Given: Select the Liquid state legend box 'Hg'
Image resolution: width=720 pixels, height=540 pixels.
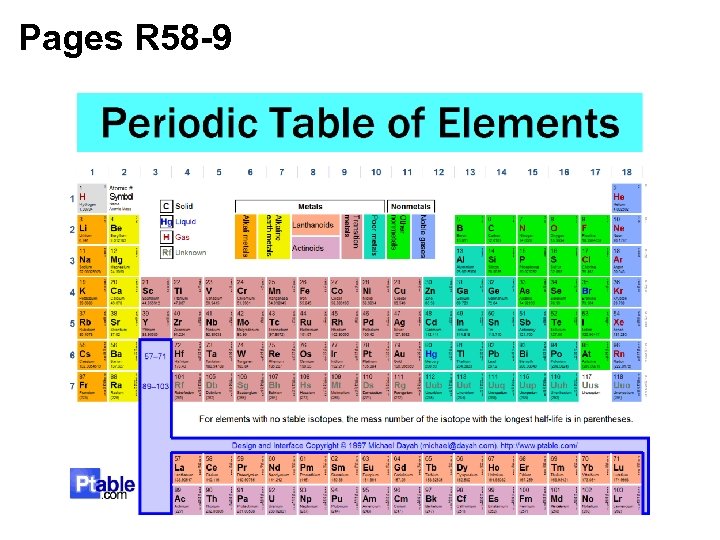Looking at the screenshot, I should [166, 222].
